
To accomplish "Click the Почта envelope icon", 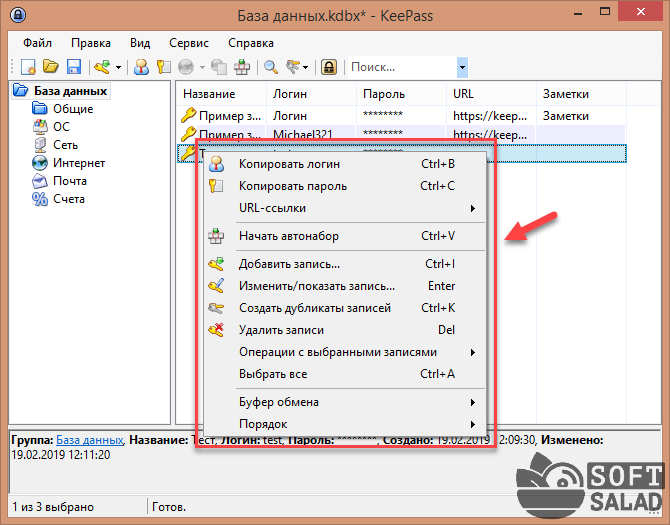I will coord(40,181).
